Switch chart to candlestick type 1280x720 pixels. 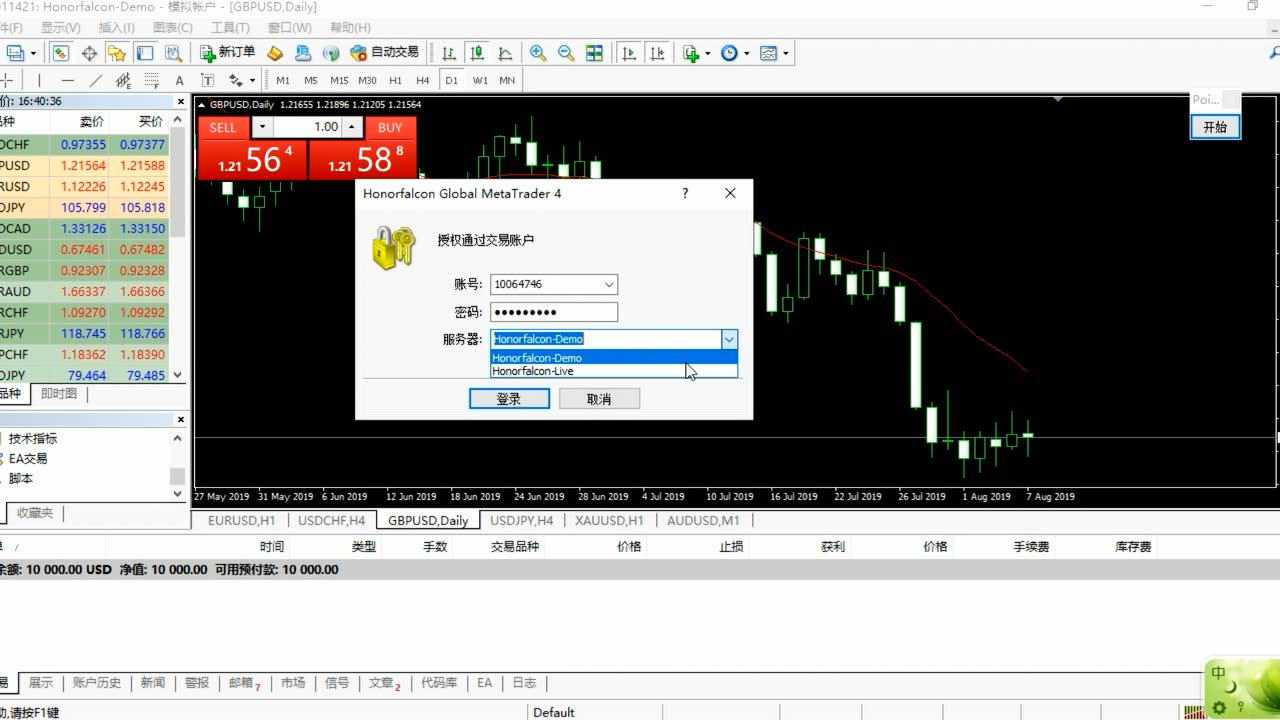pyautogui.click(x=477, y=53)
